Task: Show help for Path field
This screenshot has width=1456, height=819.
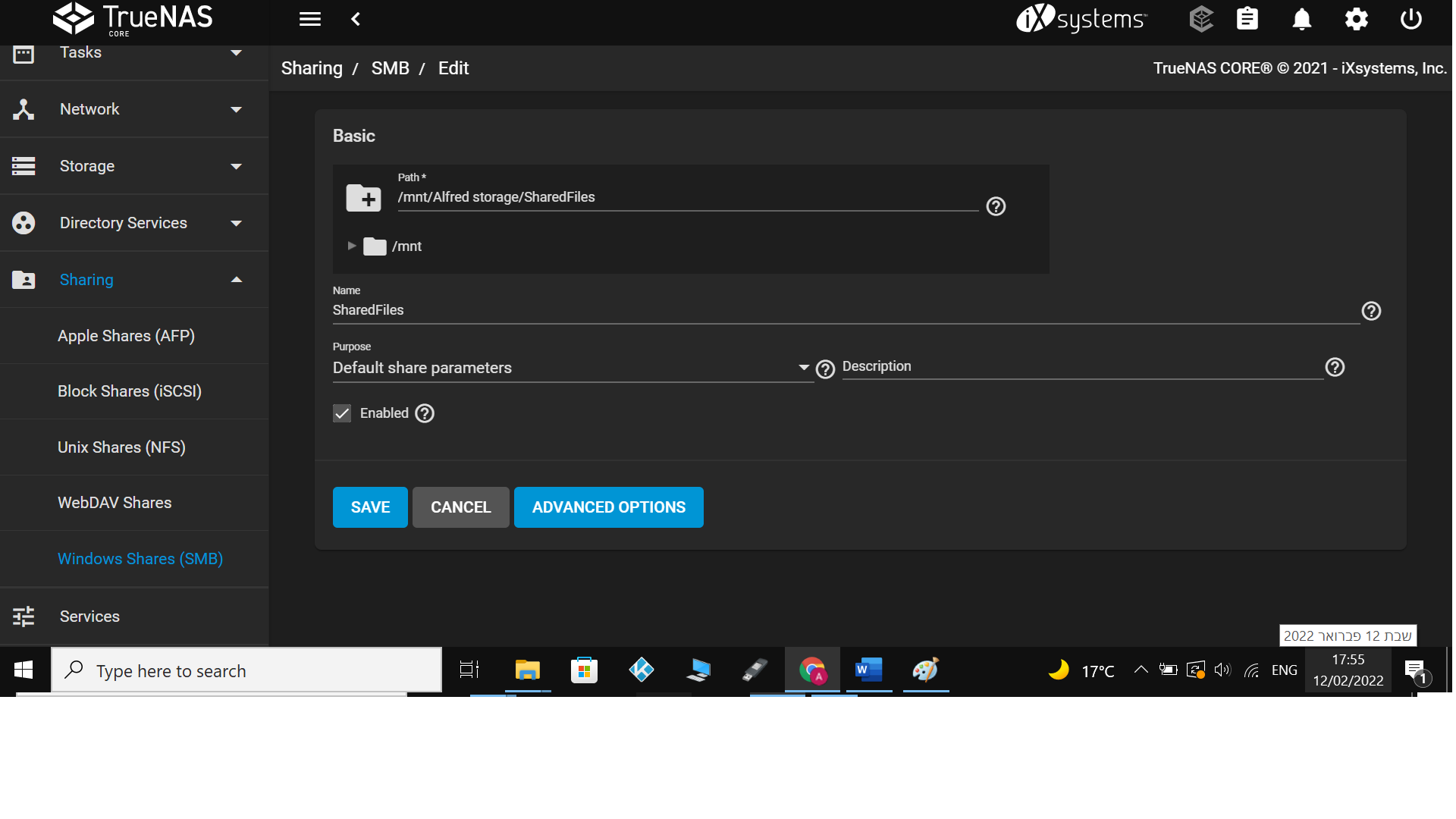Action: pyautogui.click(x=996, y=206)
